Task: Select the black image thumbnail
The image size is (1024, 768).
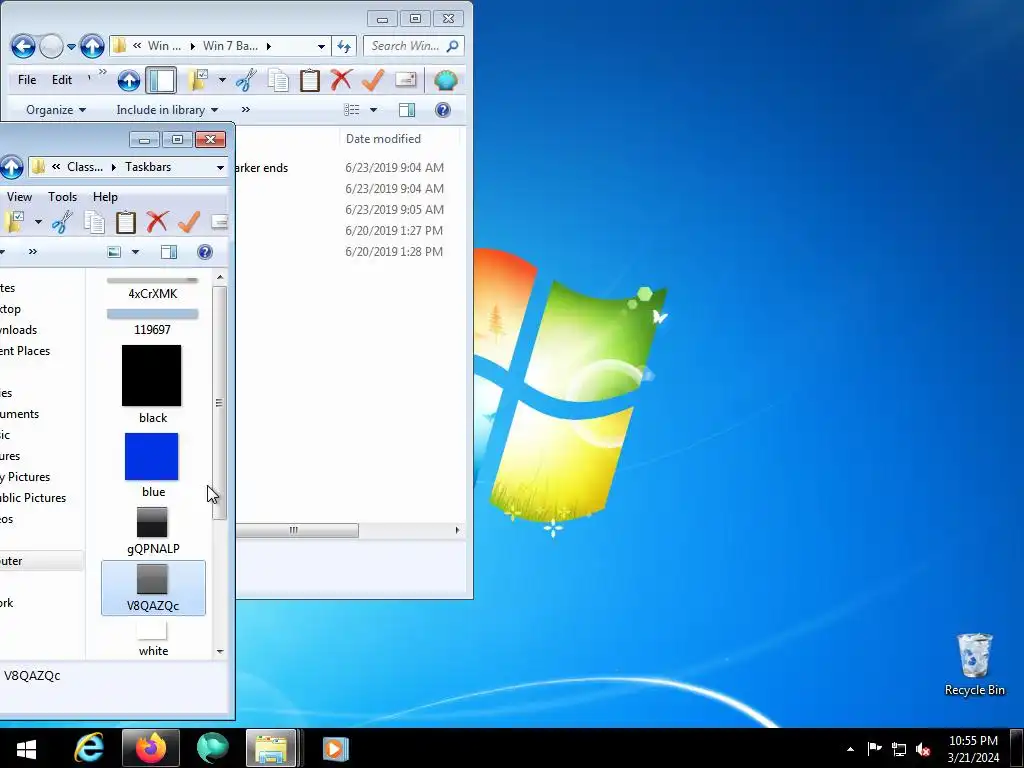Action: pyautogui.click(x=152, y=376)
